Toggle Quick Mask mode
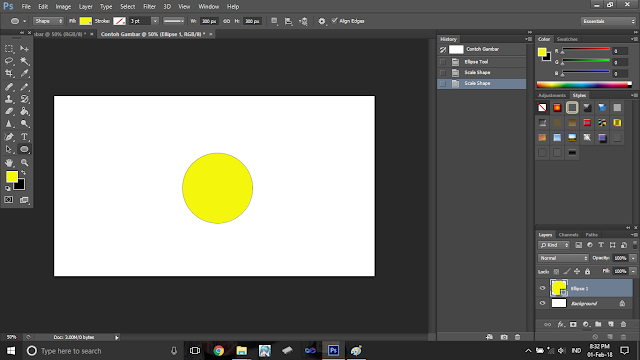 [x=9, y=200]
